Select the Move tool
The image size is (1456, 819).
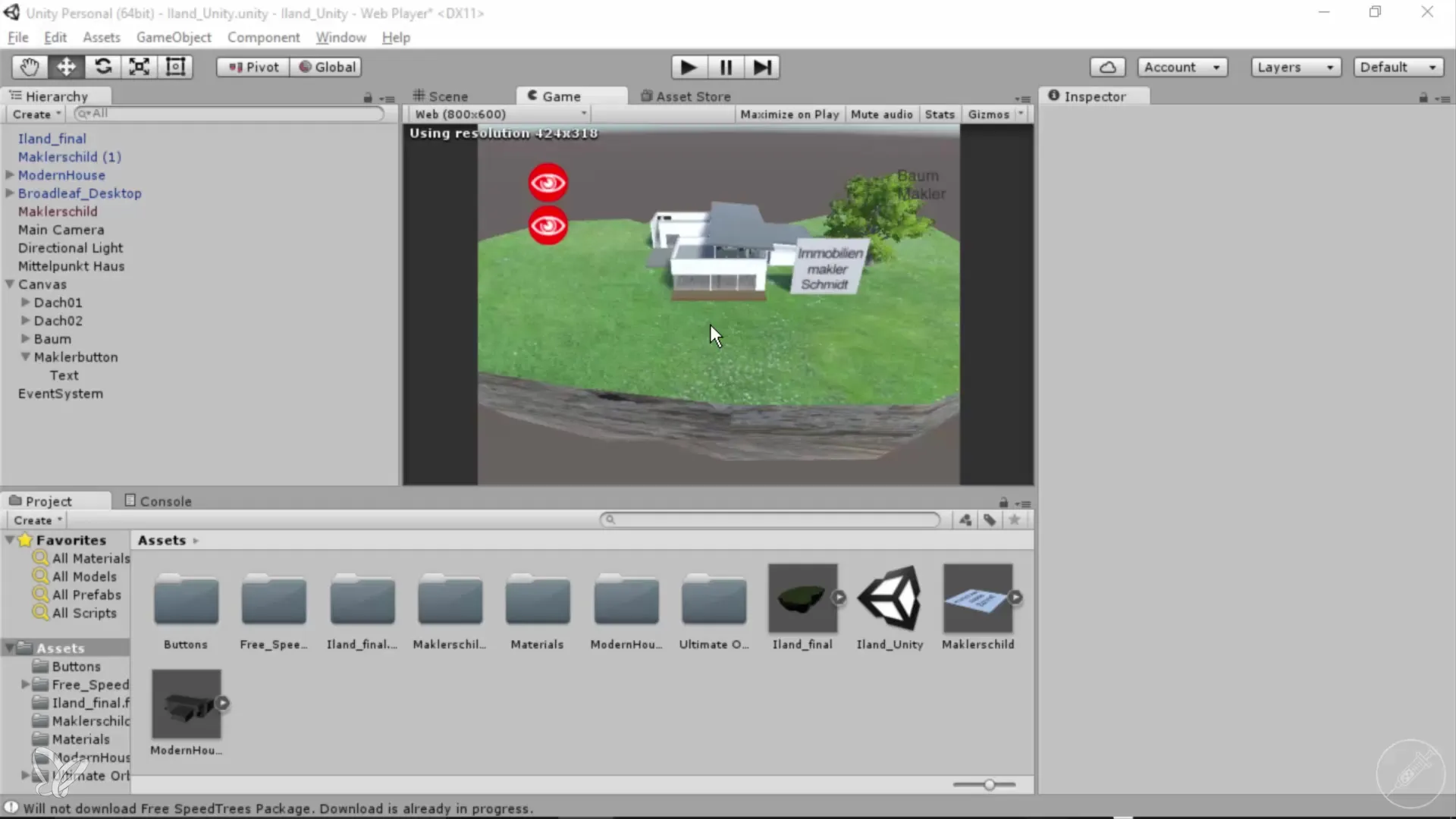point(66,67)
